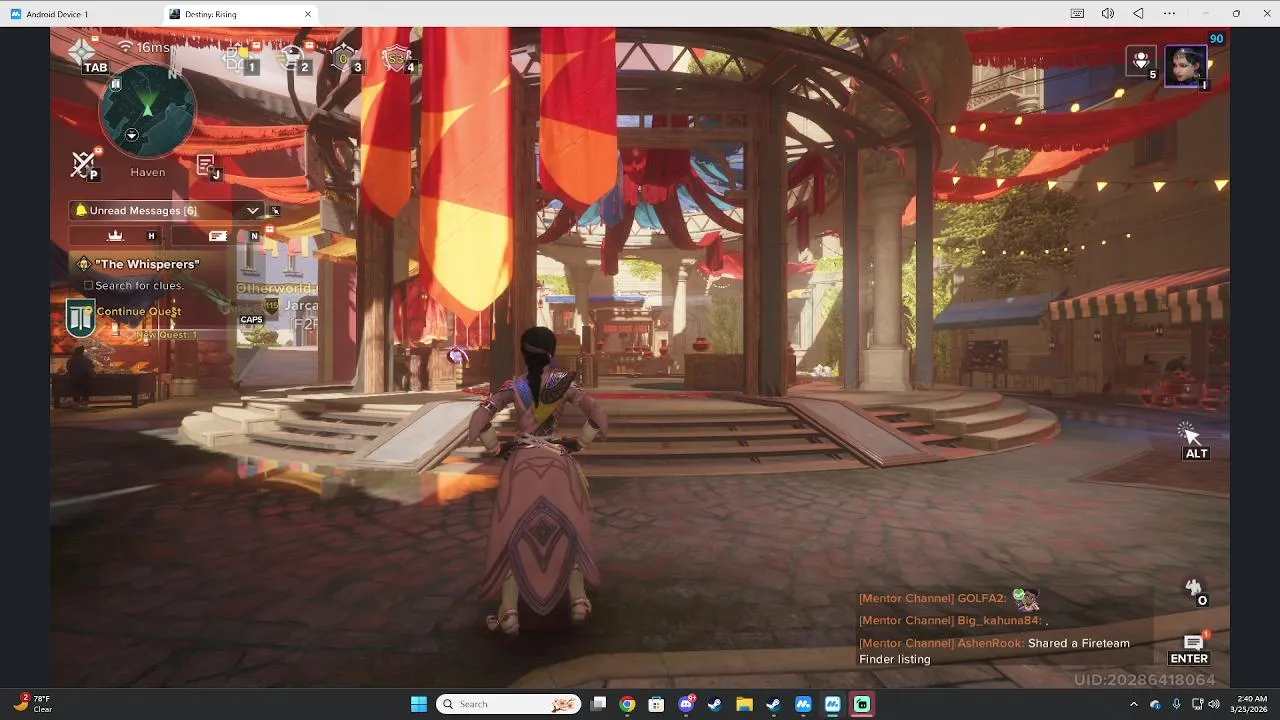Click the GOLFA2 Mentor Channel message
This screenshot has width=1280, height=720.
pyautogui.click(x=949, y=598)
